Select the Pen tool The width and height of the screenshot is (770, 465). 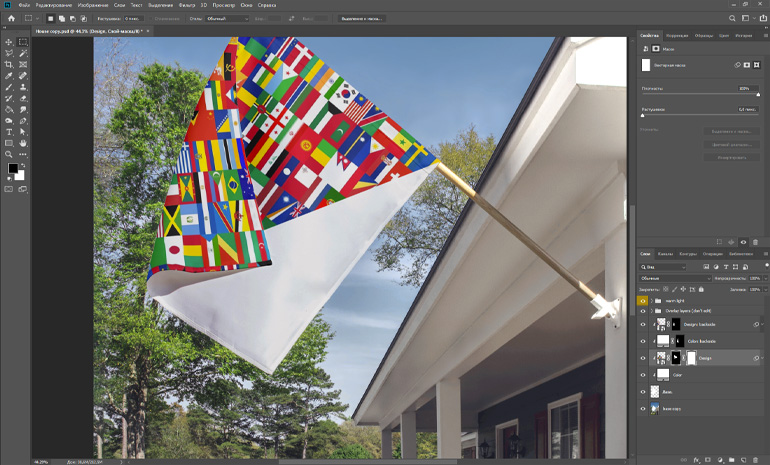pyautogui.click(x=23, y=121)
